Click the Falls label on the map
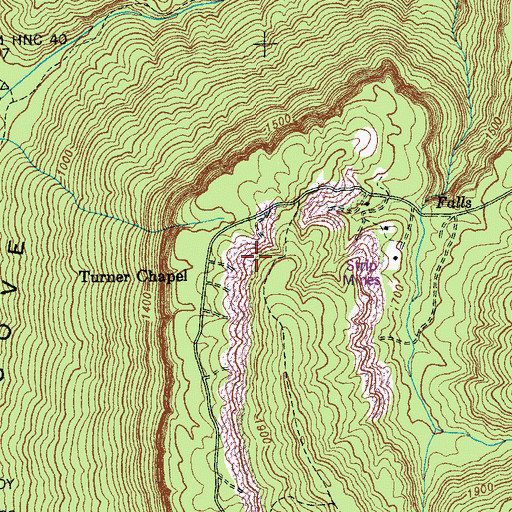 [x=454, y=202]
